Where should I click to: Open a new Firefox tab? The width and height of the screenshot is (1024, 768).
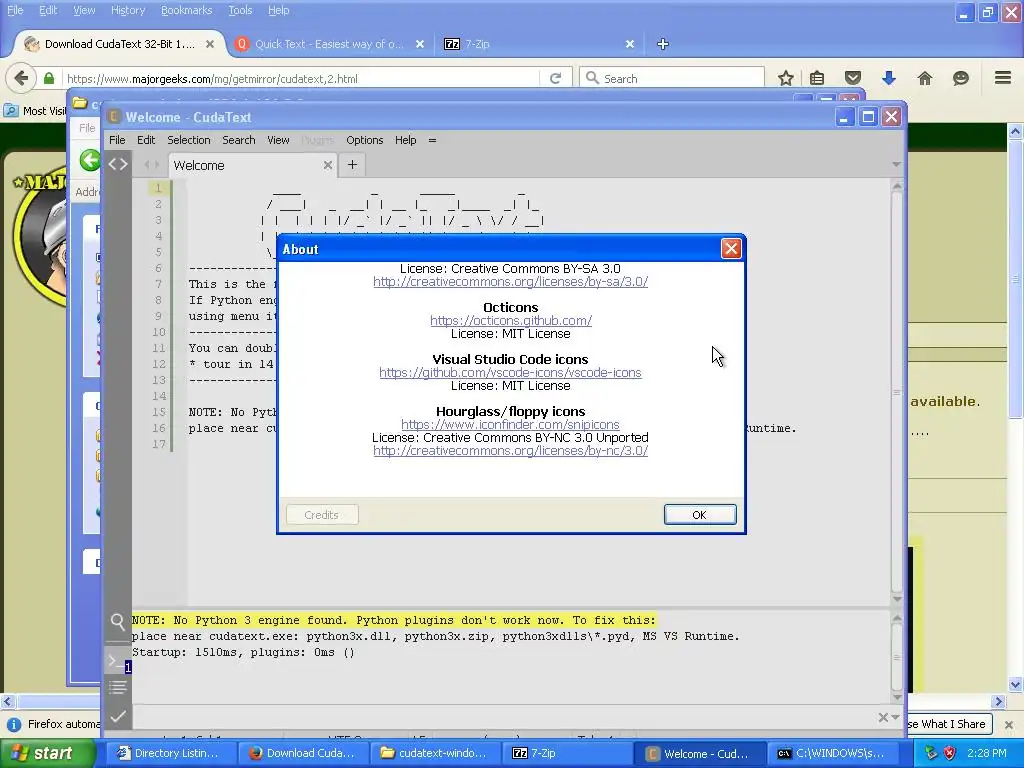[x=662, y=44]
